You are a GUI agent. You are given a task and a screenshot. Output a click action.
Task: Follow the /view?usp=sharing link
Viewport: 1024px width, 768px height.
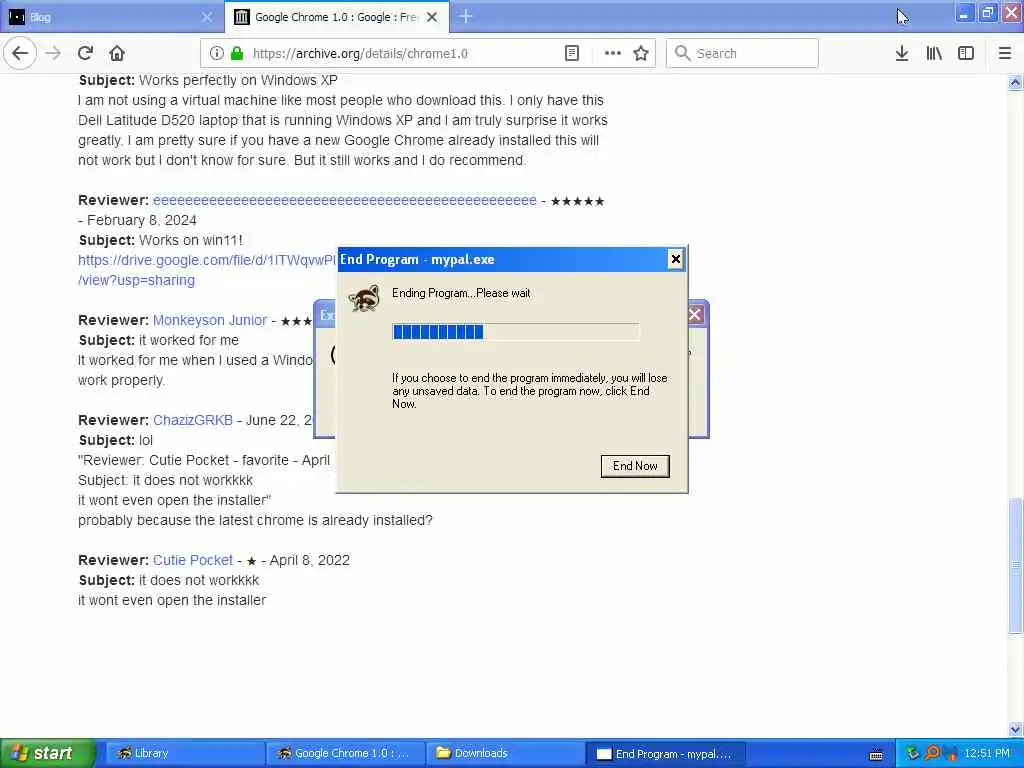tap(136, 280)
